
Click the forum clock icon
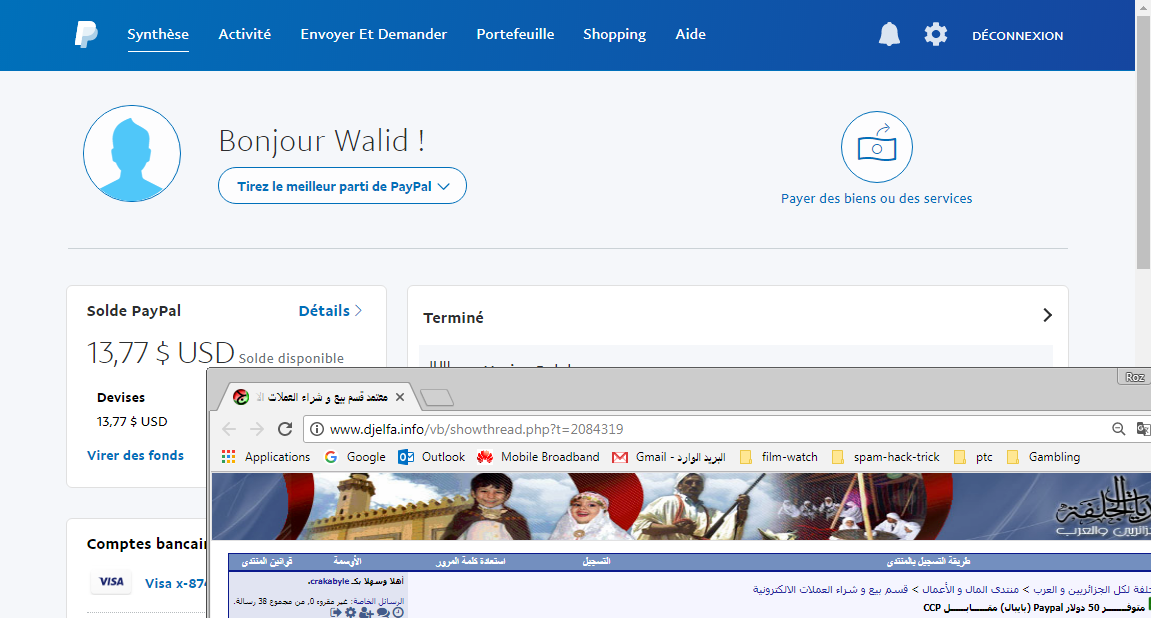coord(398,612)
